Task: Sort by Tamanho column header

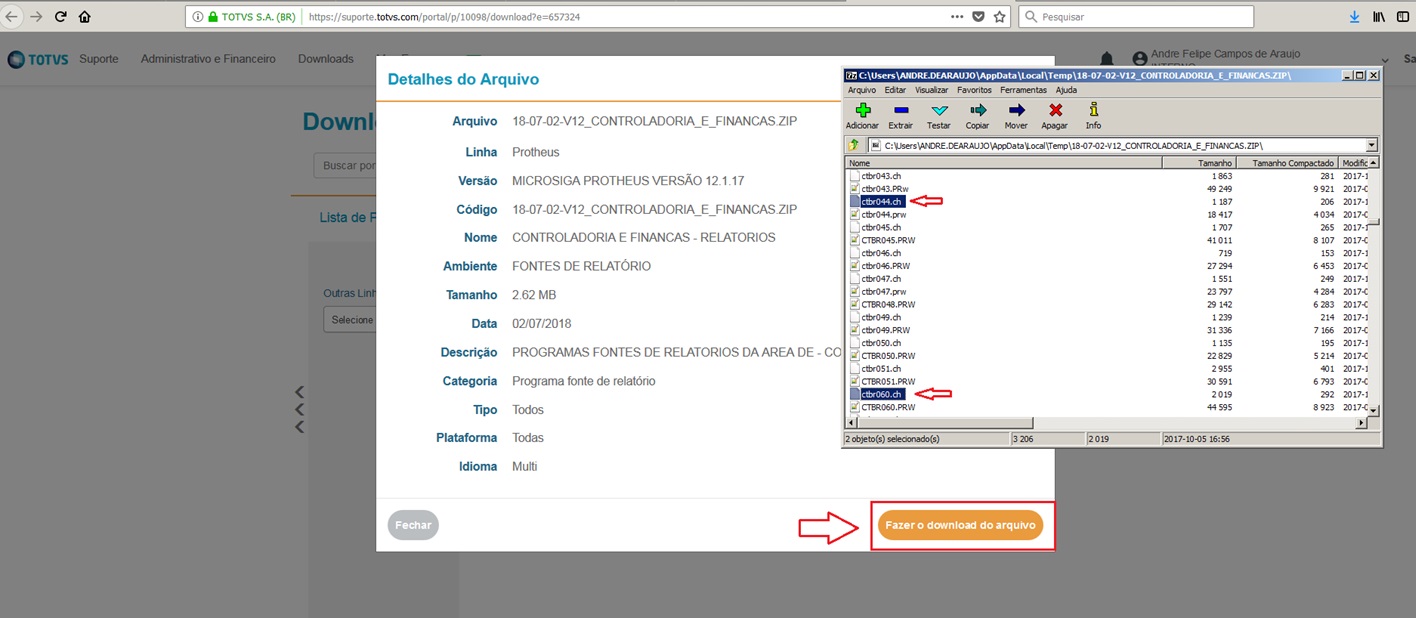Action: (x=1199, y=162)
